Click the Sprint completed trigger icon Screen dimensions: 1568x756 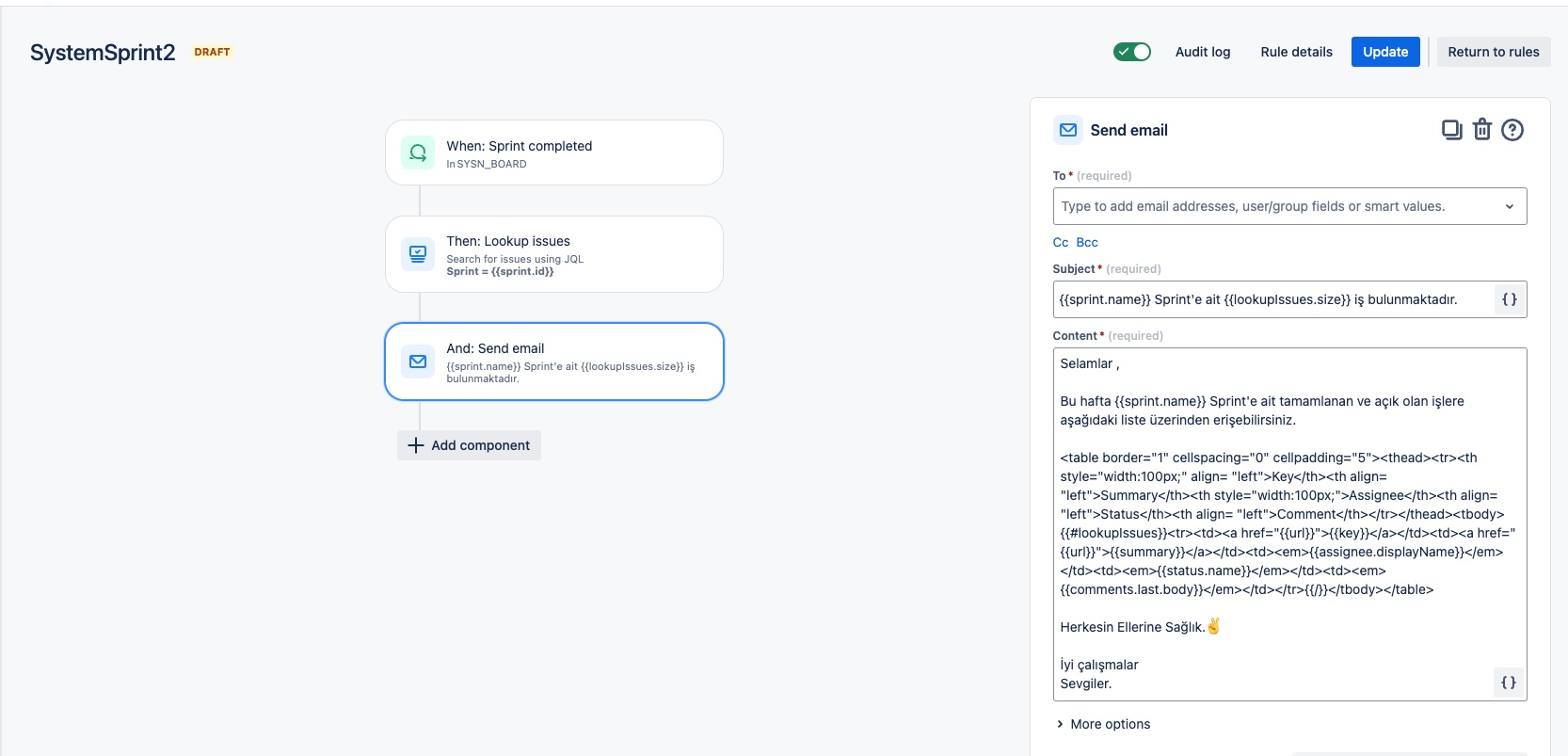tap(418, 153)
